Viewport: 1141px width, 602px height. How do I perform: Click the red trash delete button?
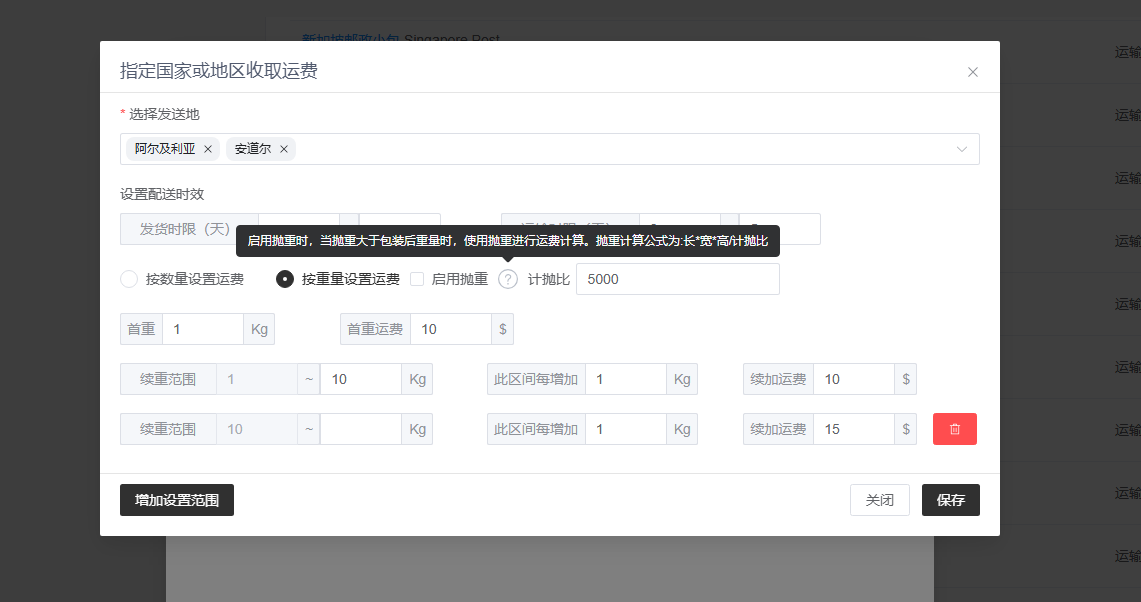tap(954, 429)
